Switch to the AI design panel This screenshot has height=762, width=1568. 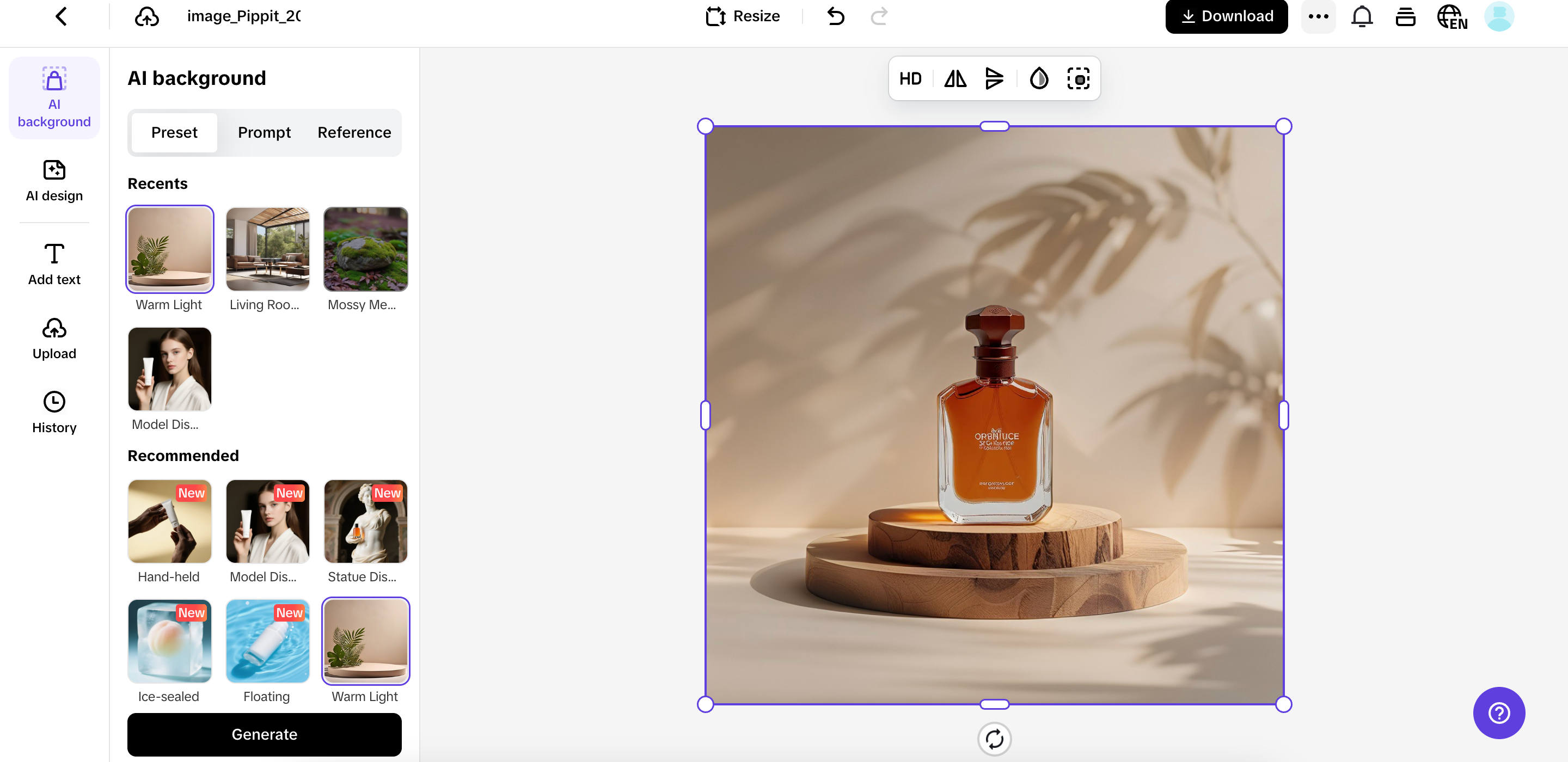click(x=53, y=181)
